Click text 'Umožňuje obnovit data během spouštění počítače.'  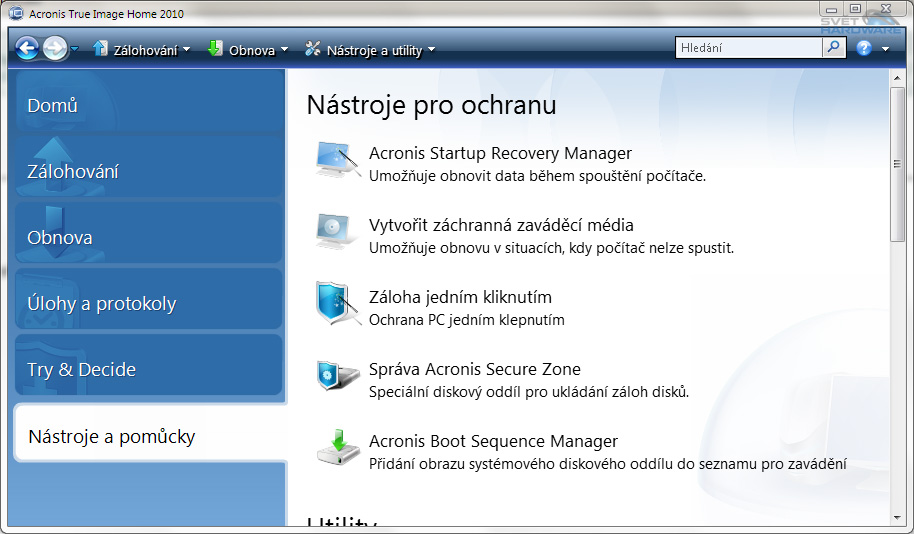(537, 176)
